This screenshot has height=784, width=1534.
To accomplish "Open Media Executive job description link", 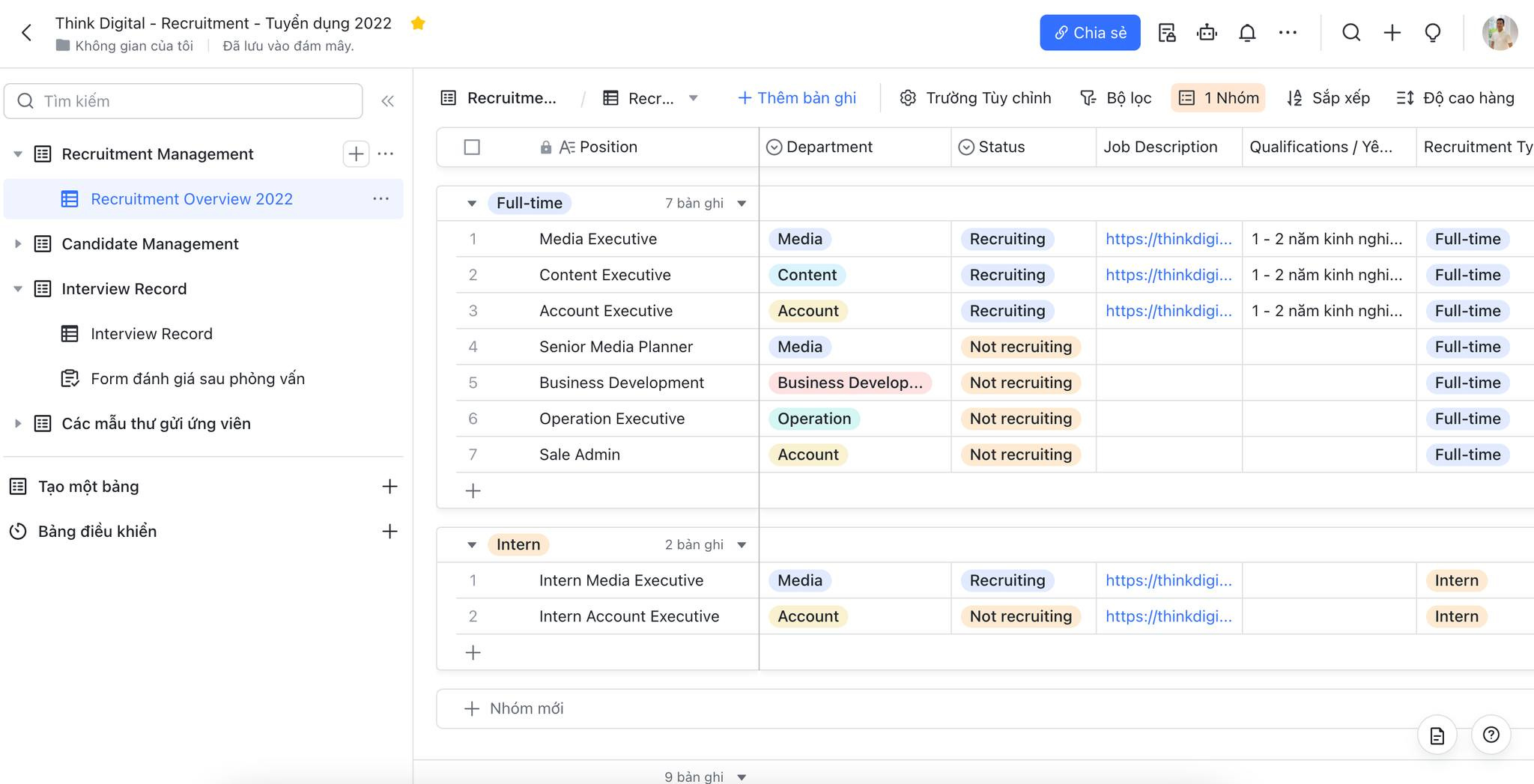I will (1168, 239).
